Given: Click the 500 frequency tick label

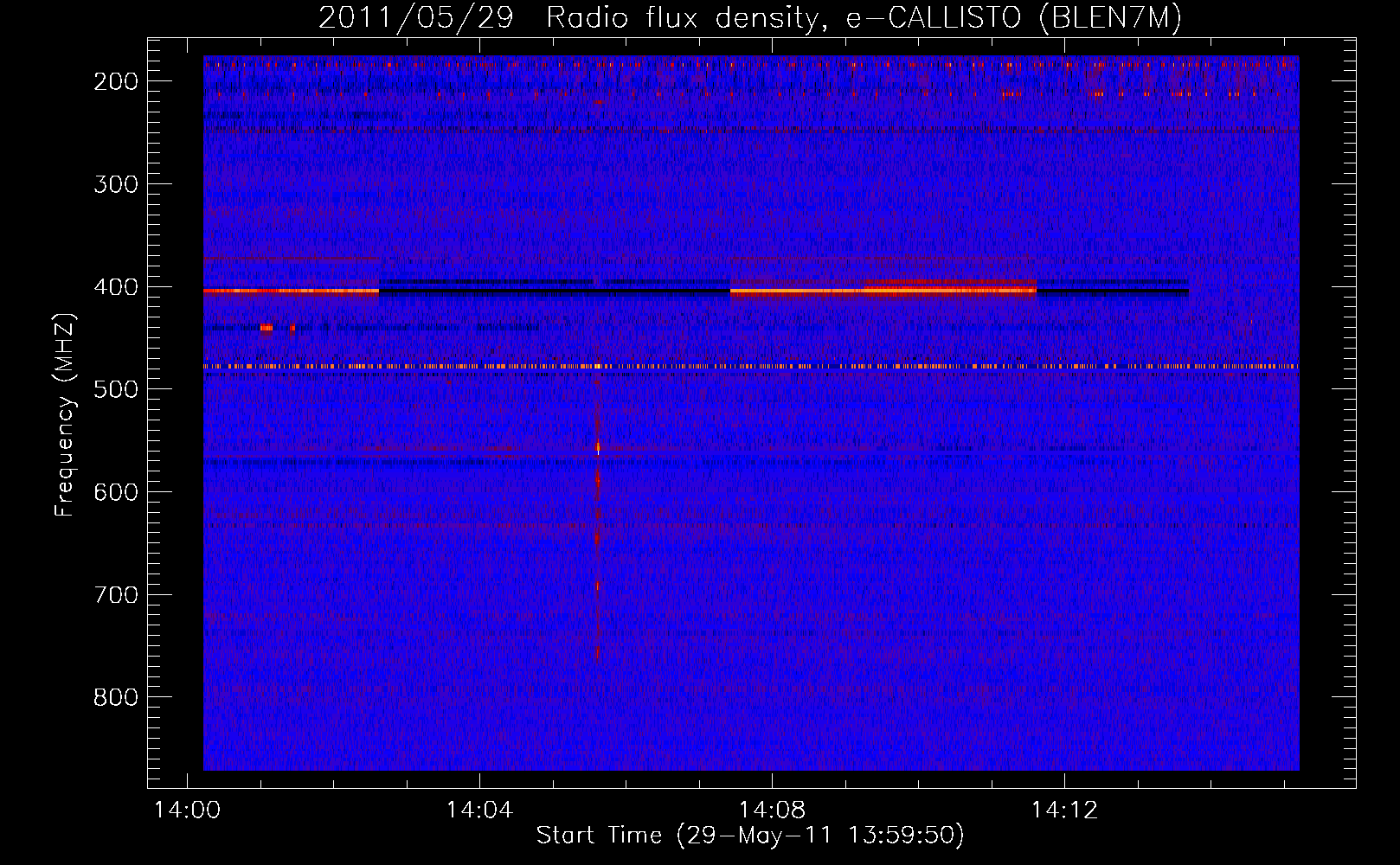Looking at the screenshot, I should point(116,389).
